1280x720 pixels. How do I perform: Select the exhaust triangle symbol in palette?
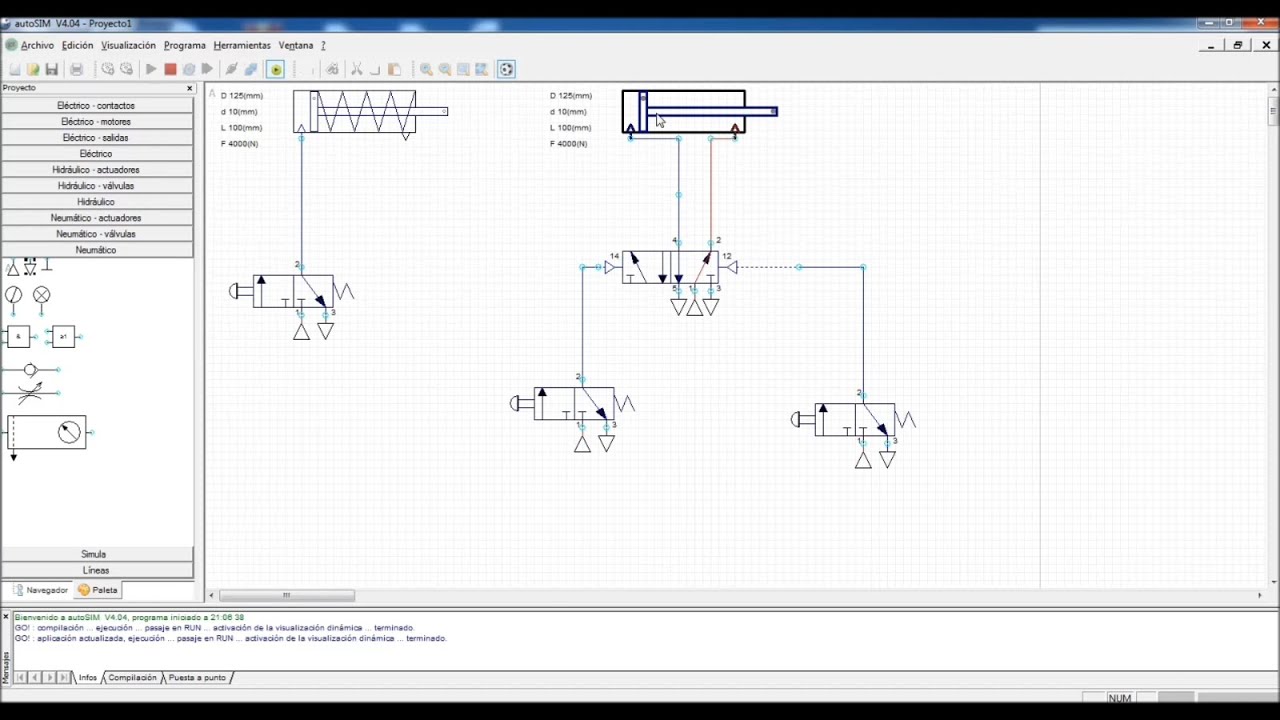coord(30,266)
